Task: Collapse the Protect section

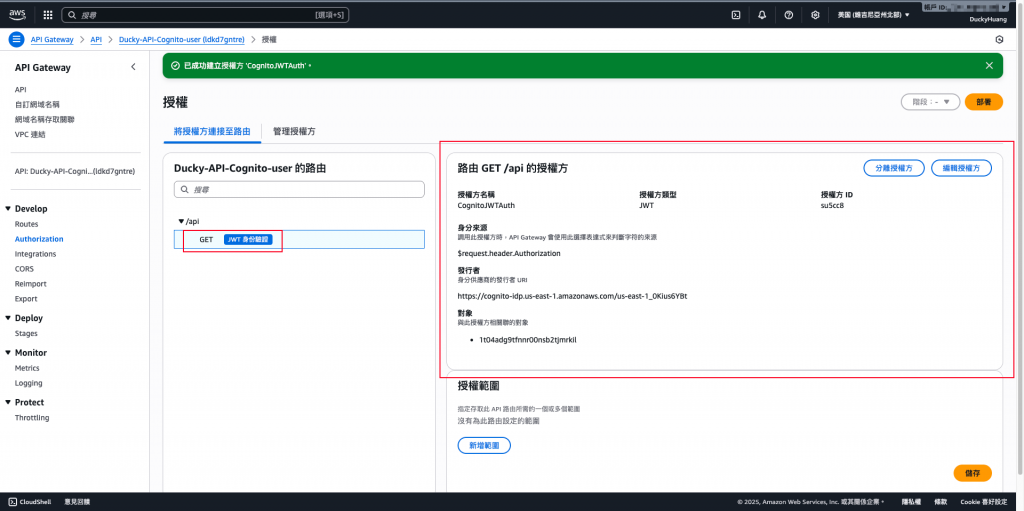Action: (8, 403)
